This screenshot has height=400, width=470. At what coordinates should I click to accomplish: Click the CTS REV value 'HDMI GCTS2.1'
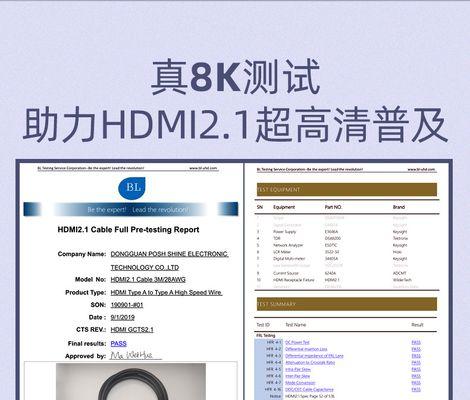tap(132, 329)
